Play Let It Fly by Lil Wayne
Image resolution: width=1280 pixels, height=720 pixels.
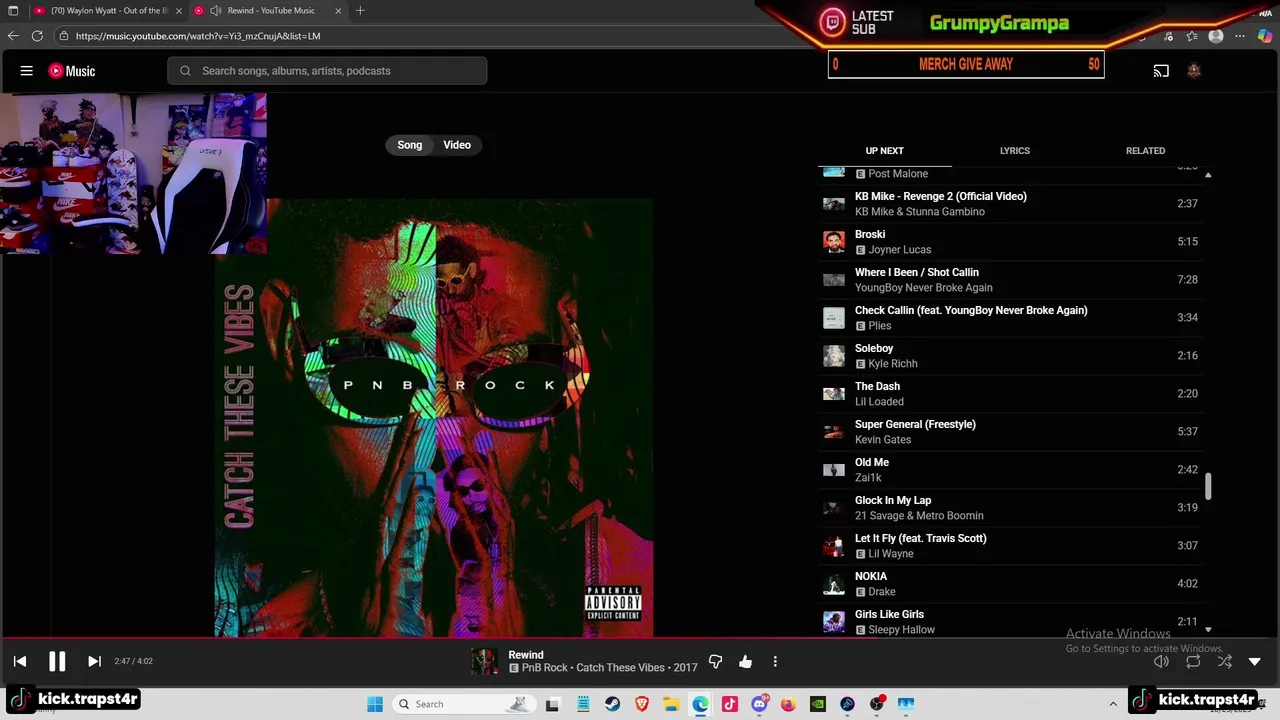1010,546
